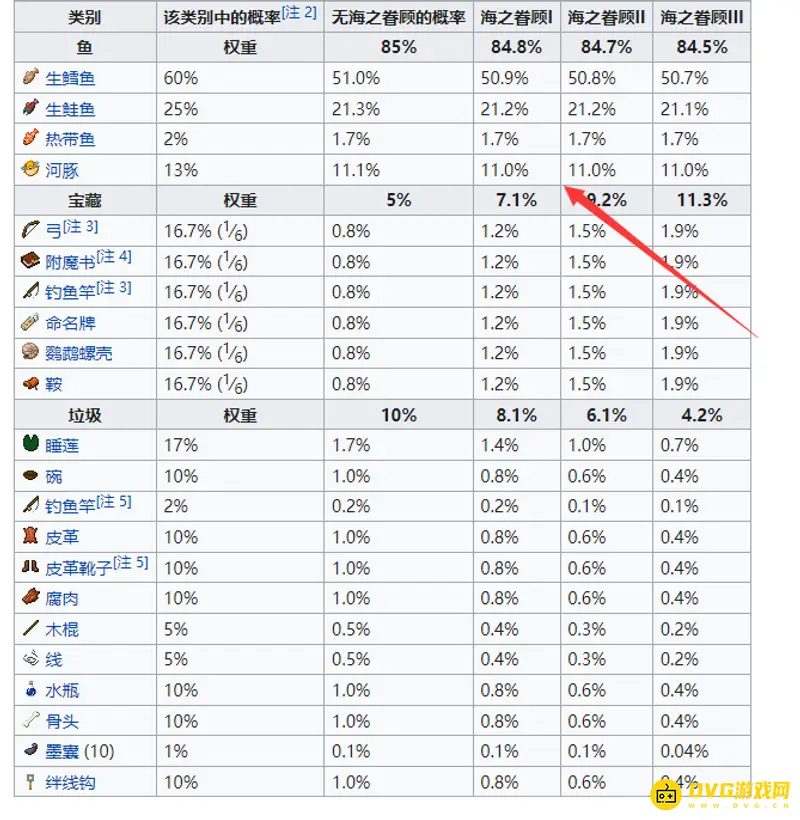This screenshot has width=800, height=820.
Task: Click the pufferfish icon
Action: (x=29, y=170)
